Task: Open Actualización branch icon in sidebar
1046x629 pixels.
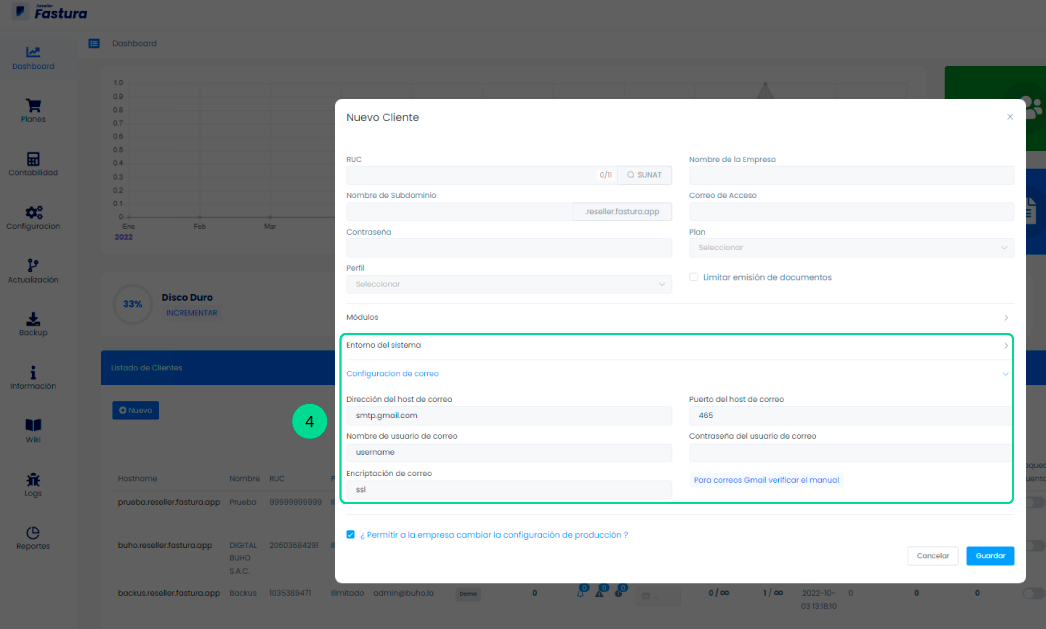Action: [x=33, y=266]
